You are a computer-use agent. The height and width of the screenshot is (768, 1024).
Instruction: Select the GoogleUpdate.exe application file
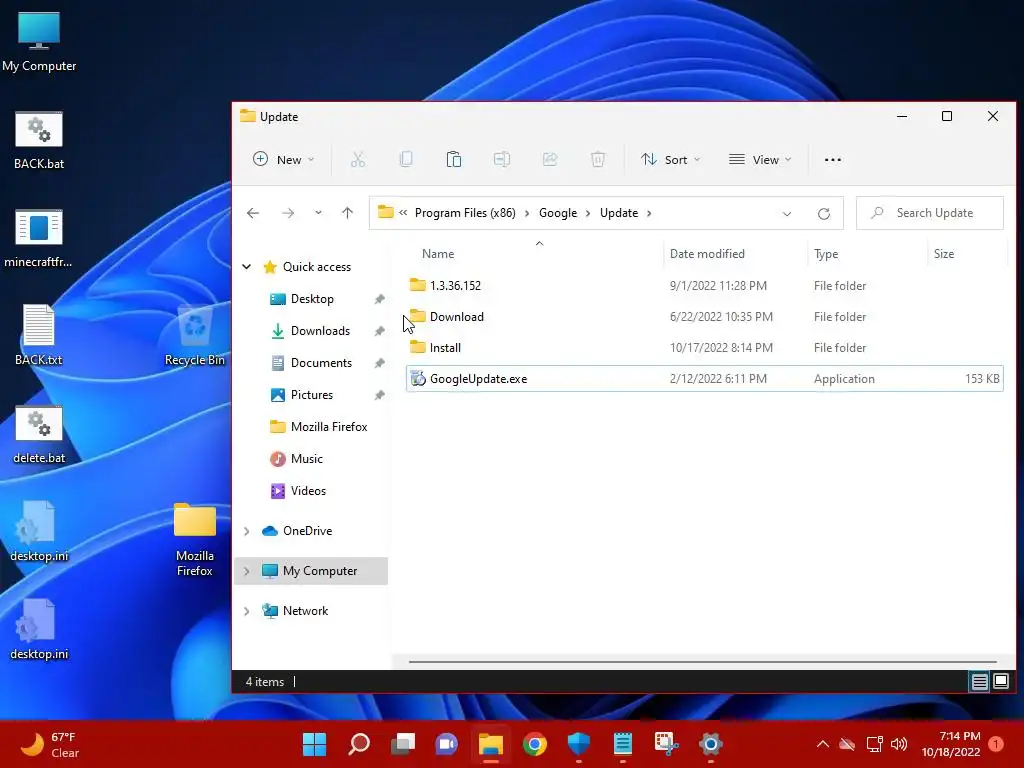(x=705, y=379)
